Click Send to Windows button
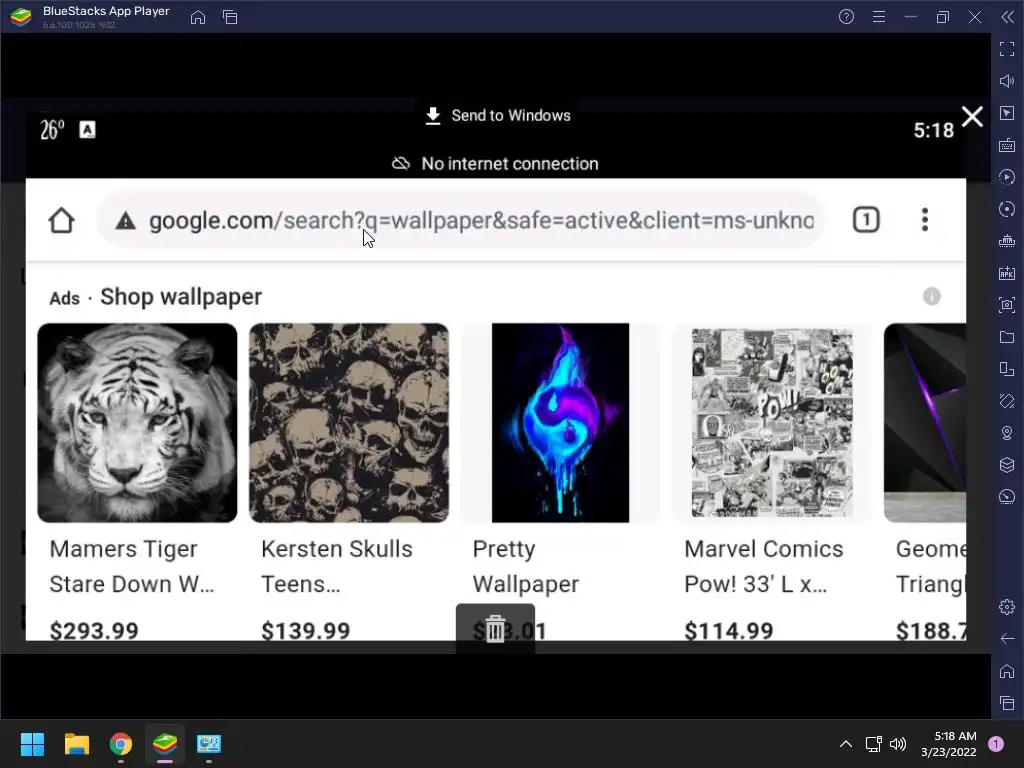 click(498, 116)
